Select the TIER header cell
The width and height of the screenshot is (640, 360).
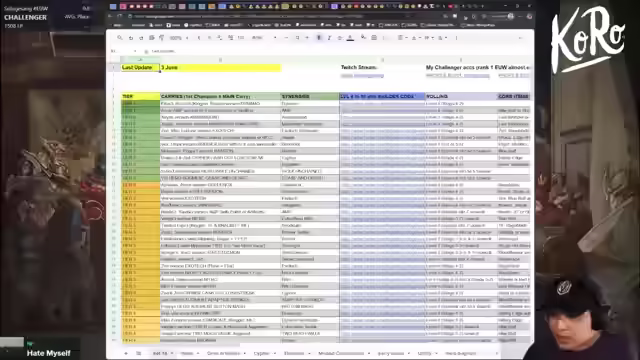(x=140, y=96)
